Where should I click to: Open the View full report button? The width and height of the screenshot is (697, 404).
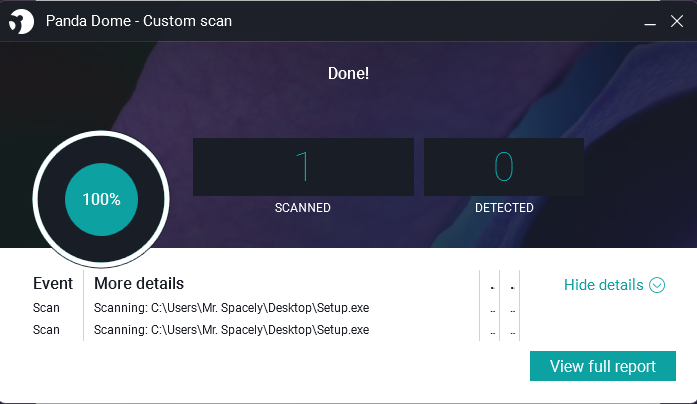click(602, 366)
